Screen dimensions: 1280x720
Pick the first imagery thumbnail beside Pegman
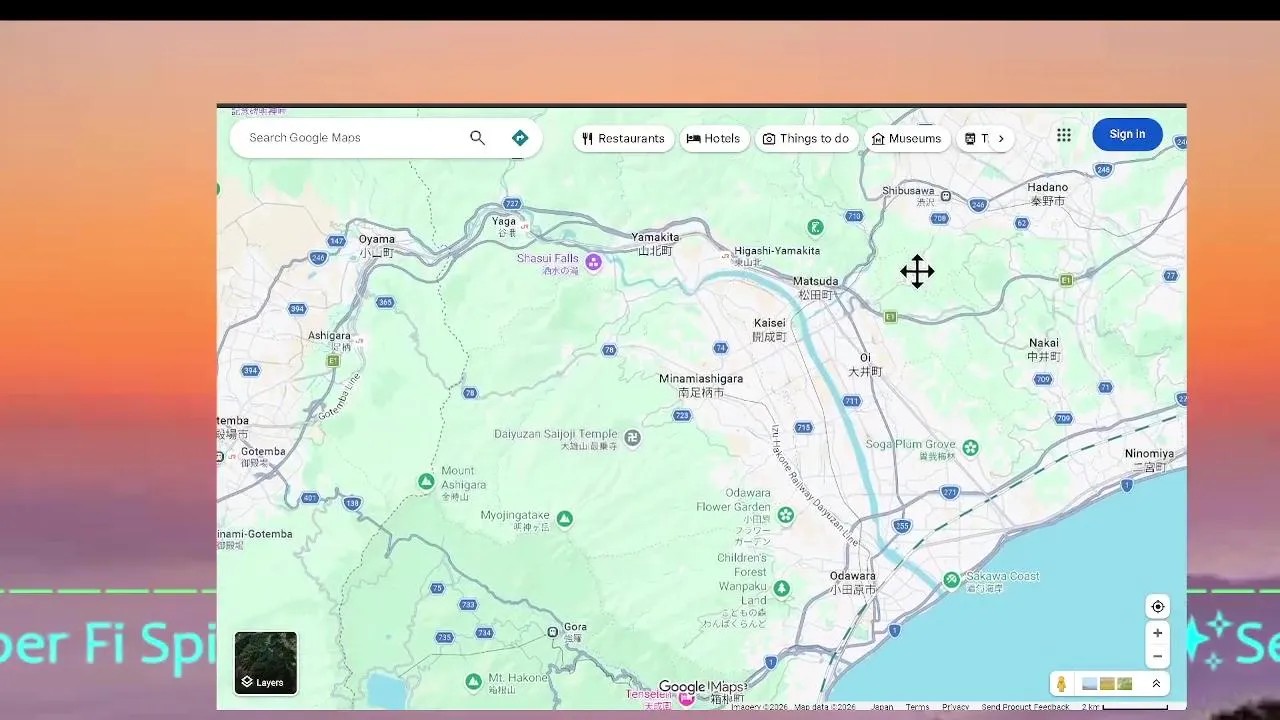[x=1089, y=684]
